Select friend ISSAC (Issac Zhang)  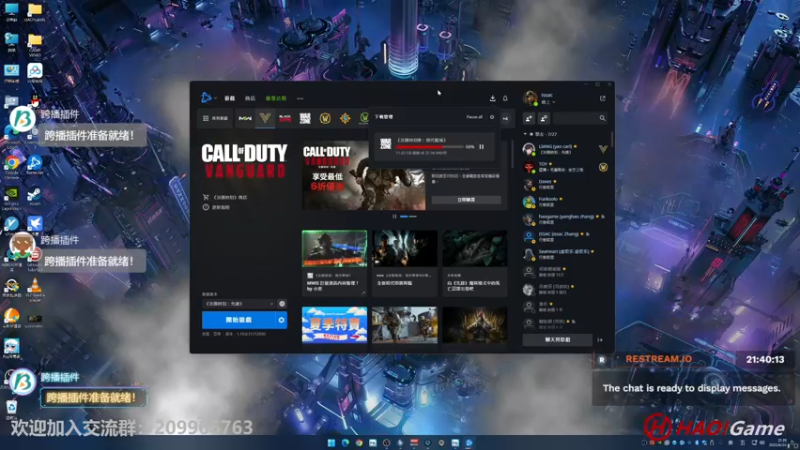coord(565,236)
